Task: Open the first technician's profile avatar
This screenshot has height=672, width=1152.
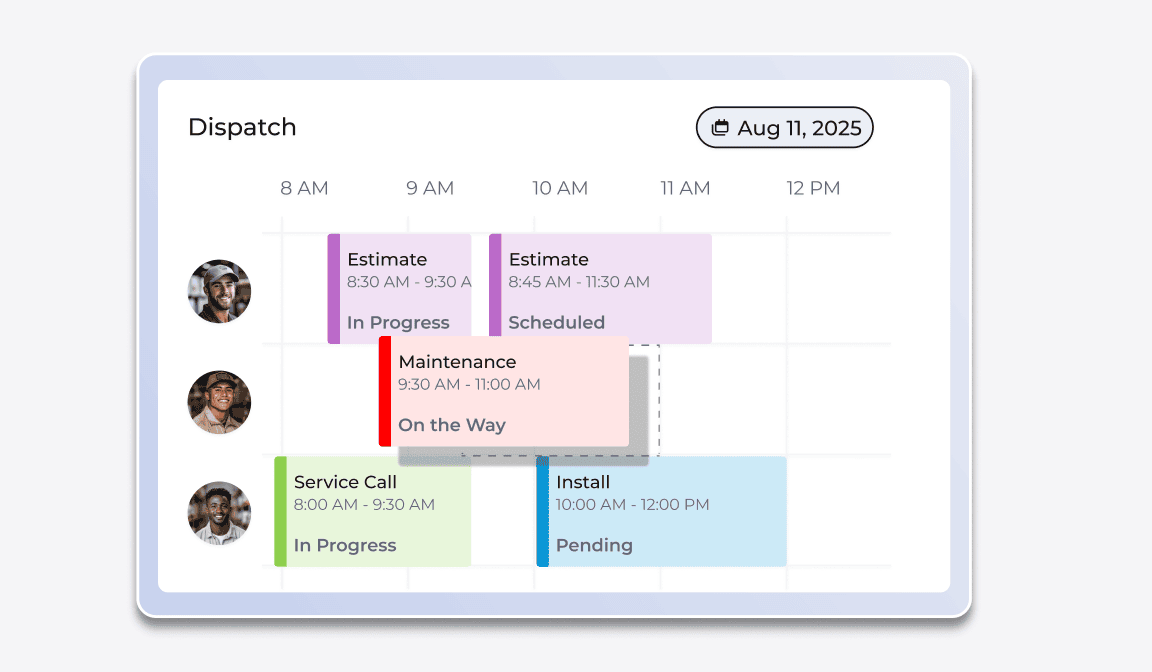Action: pyautogui.click(x=219, y=291)
